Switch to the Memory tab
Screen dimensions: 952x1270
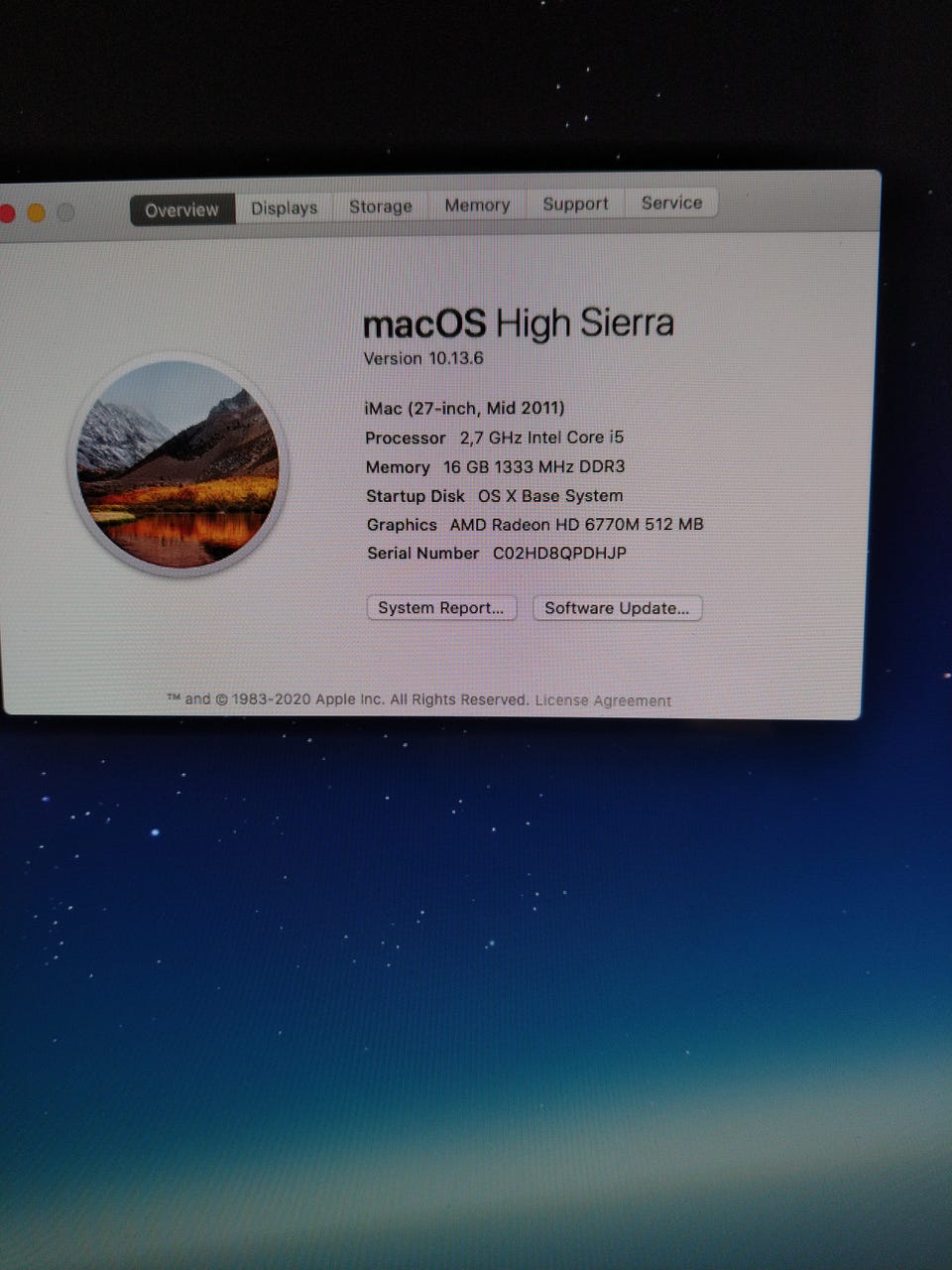click(x=476, y=204)
